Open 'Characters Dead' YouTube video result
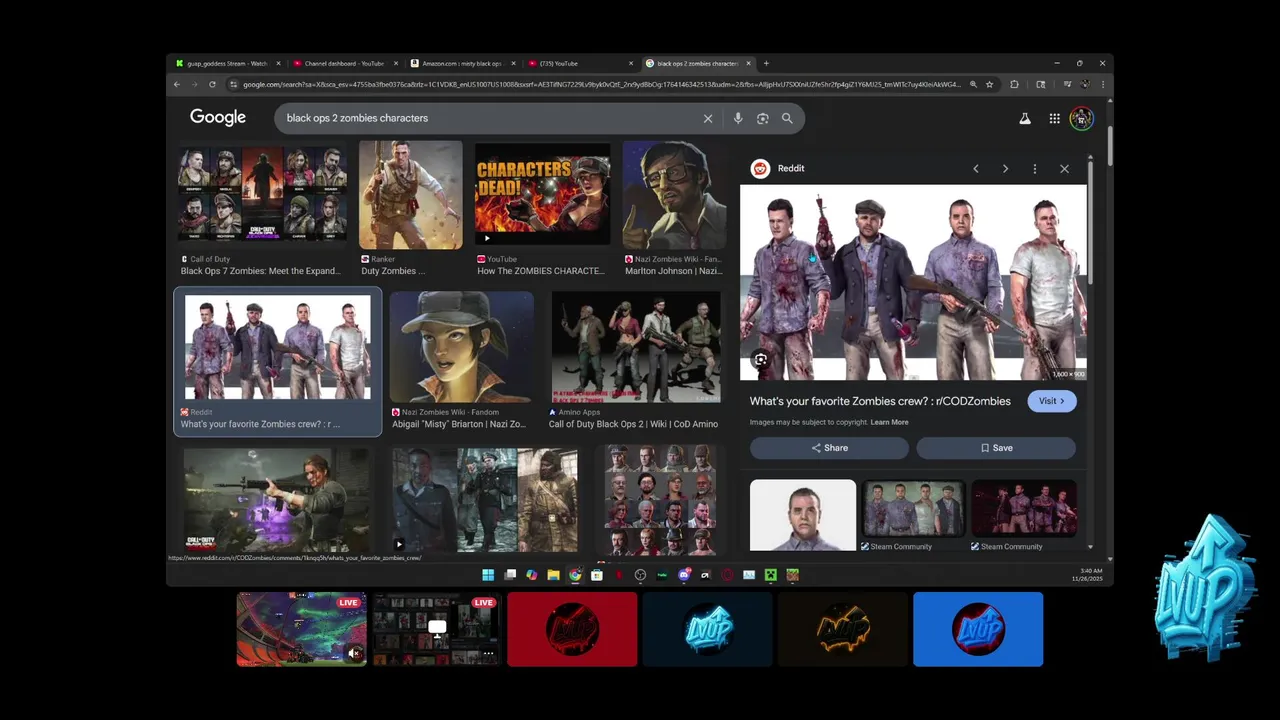 543,208
